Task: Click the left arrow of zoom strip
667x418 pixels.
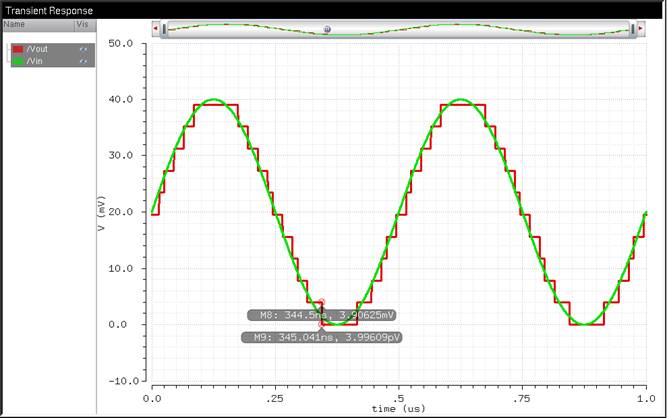Action: pos(155,30)
